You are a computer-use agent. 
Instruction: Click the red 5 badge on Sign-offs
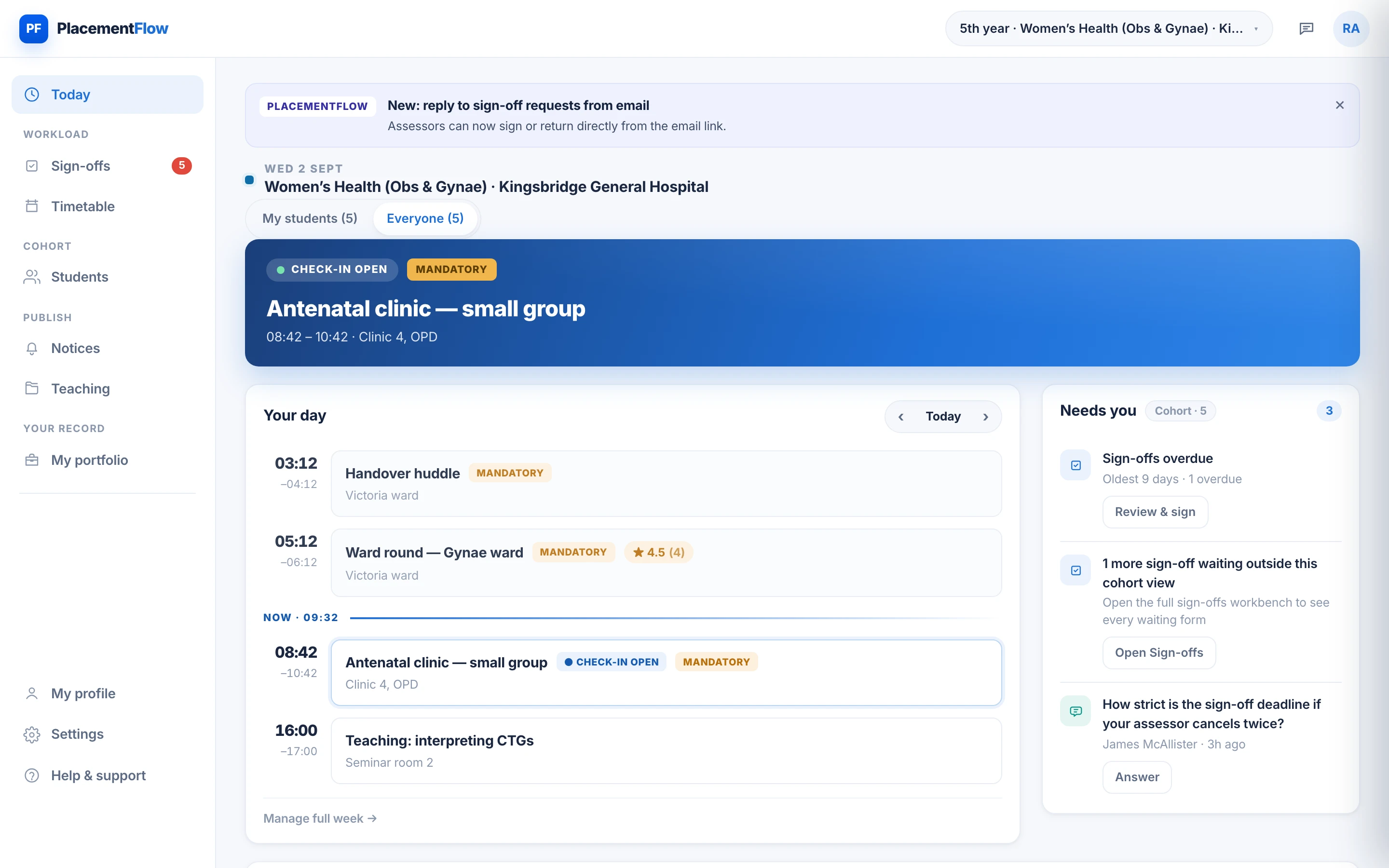181,166
